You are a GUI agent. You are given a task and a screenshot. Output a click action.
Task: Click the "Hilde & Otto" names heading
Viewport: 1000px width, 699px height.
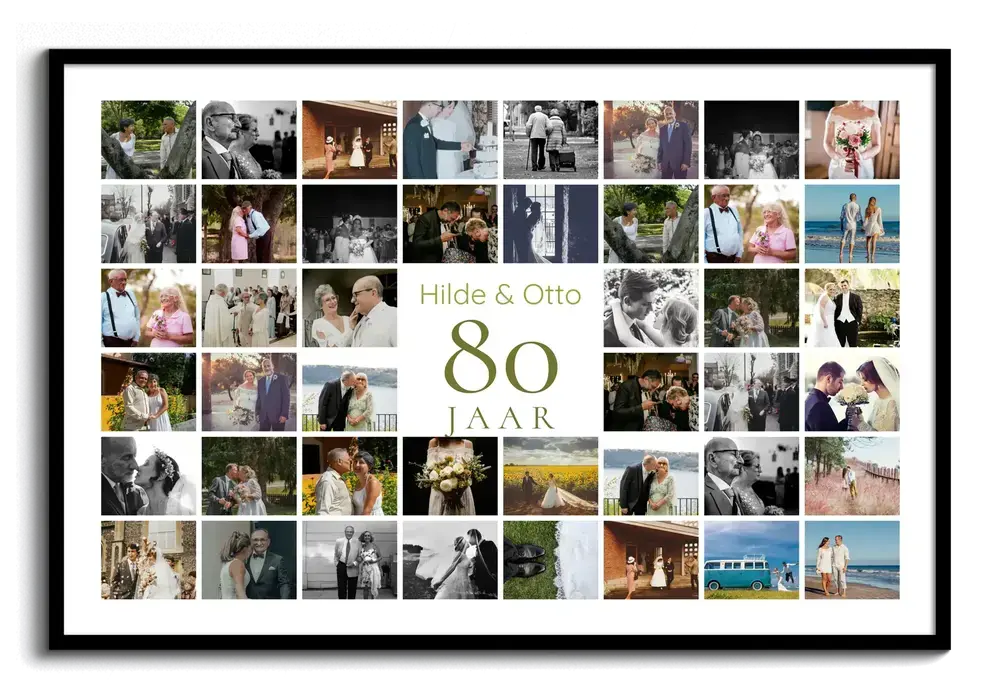[x=501, y=295]
